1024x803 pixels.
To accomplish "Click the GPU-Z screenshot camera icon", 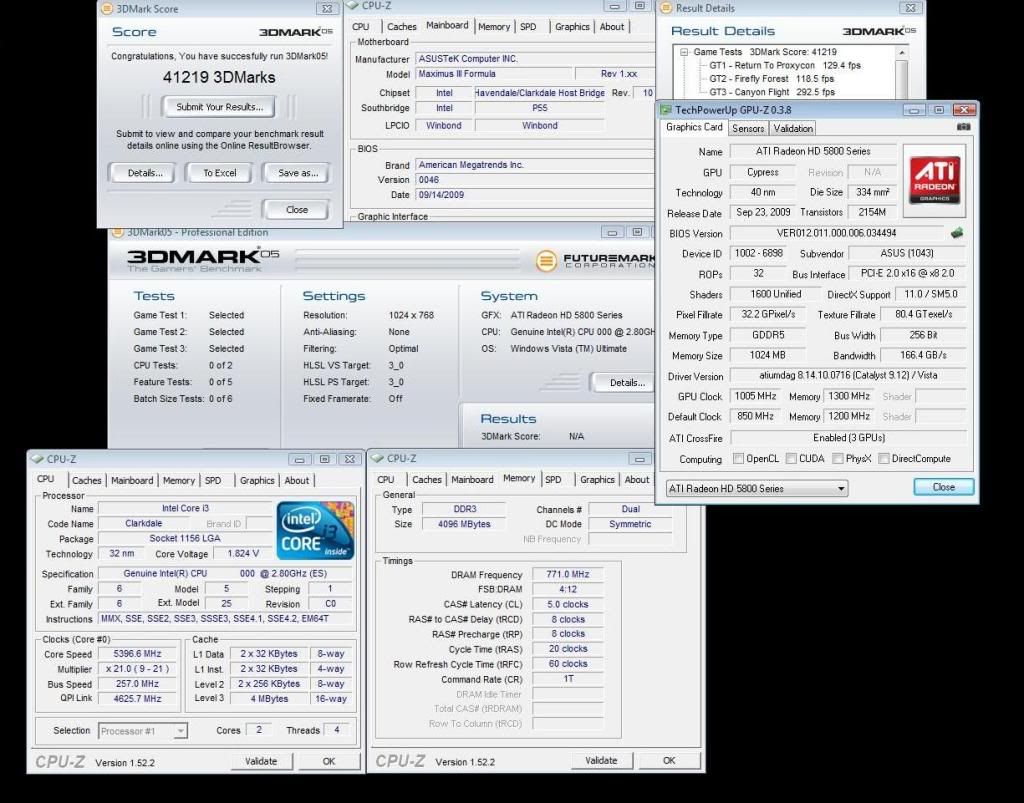I will pyautogui.click(x=963, y=127).
